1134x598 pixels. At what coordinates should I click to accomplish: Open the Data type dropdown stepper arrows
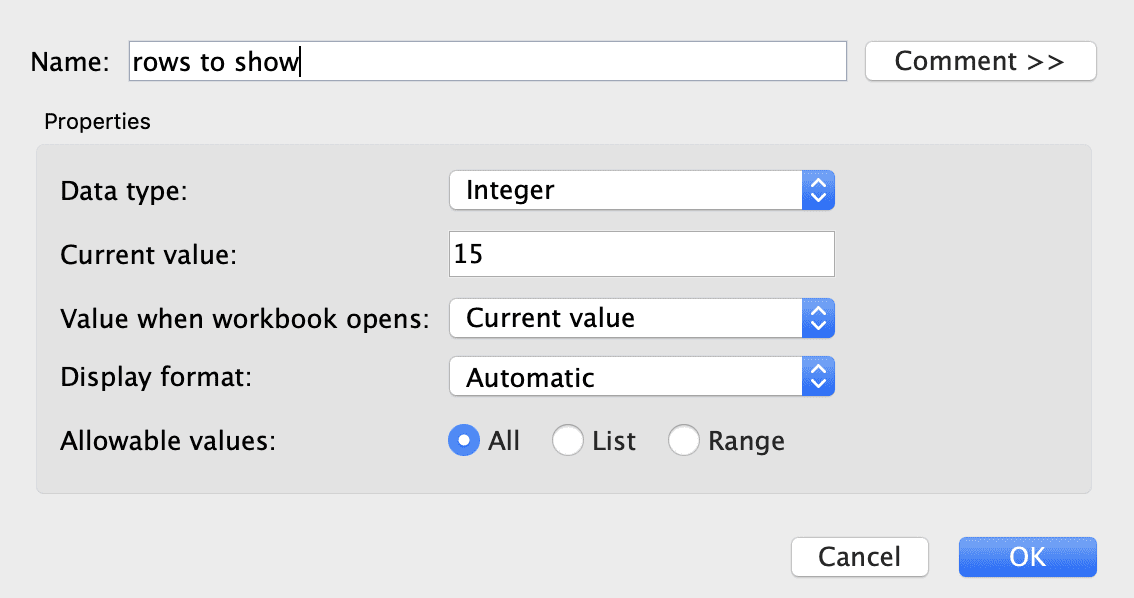820,190
